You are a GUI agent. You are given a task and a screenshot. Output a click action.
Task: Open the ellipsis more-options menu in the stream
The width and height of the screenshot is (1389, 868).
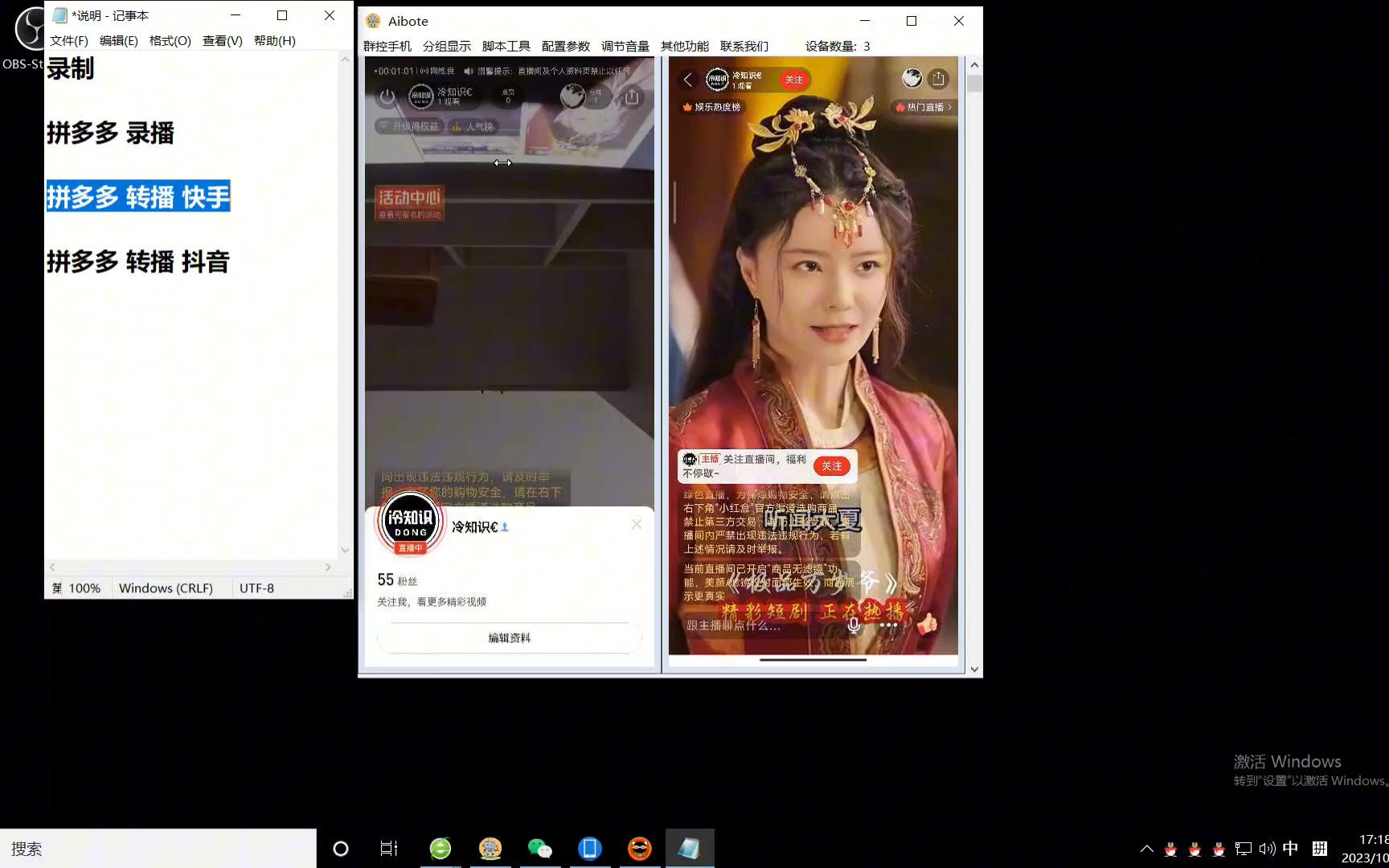tap(887, 625)
